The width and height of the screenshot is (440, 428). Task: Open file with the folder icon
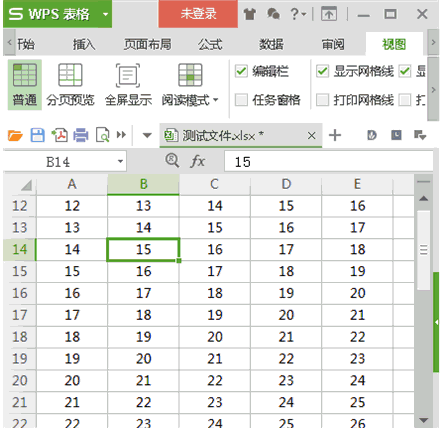[15, 136]
